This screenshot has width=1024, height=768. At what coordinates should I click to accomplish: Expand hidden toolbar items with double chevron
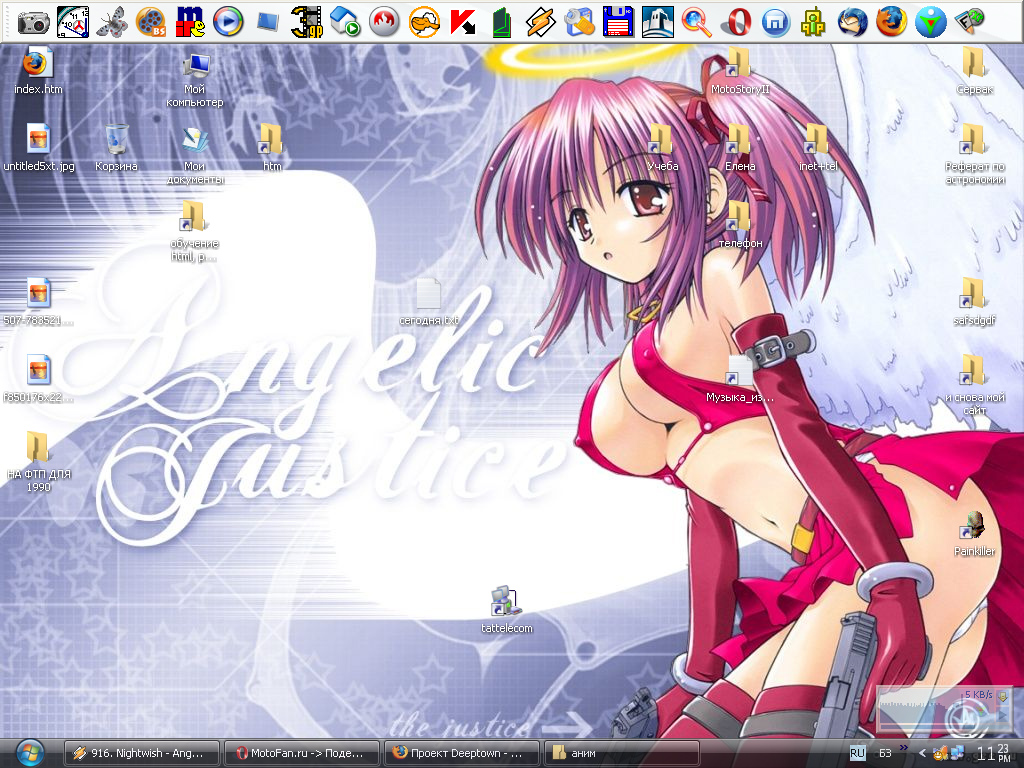(x=904, y=748)
